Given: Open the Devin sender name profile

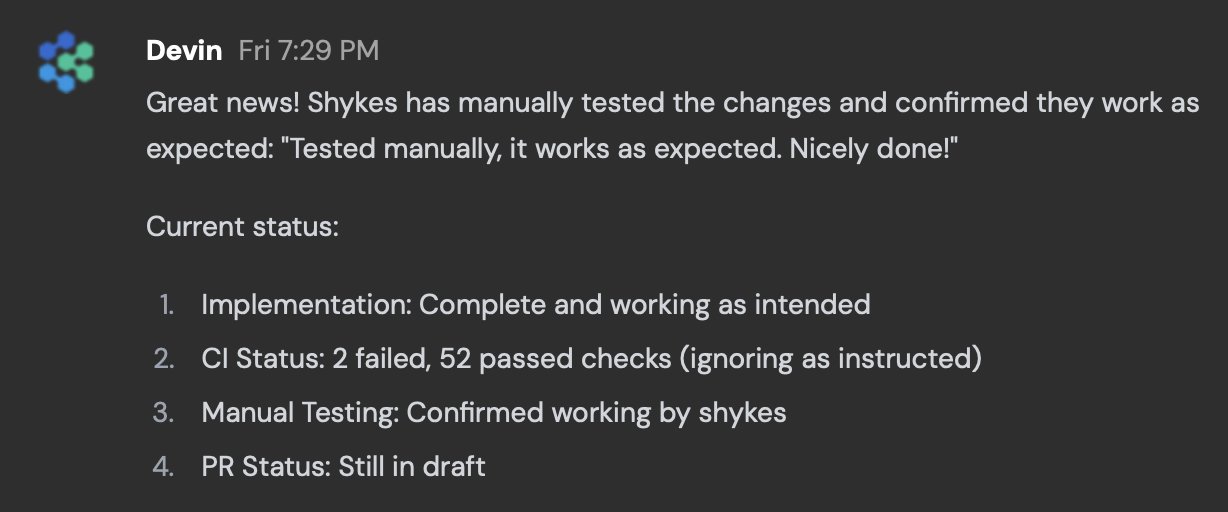Looking at the screenshot, I should pos(184,51).
